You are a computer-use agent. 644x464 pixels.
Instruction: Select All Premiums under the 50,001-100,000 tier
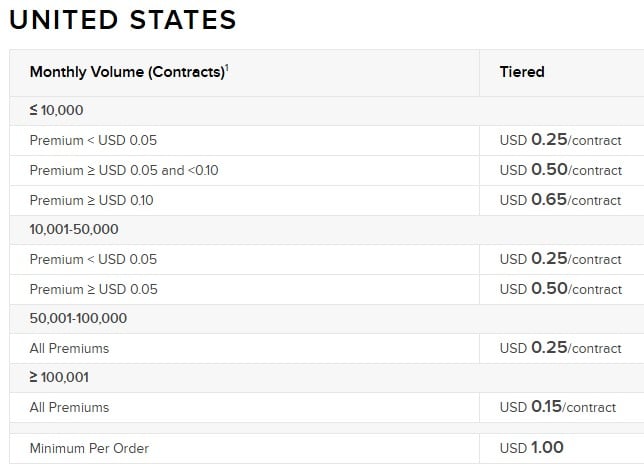pos(69,348)
